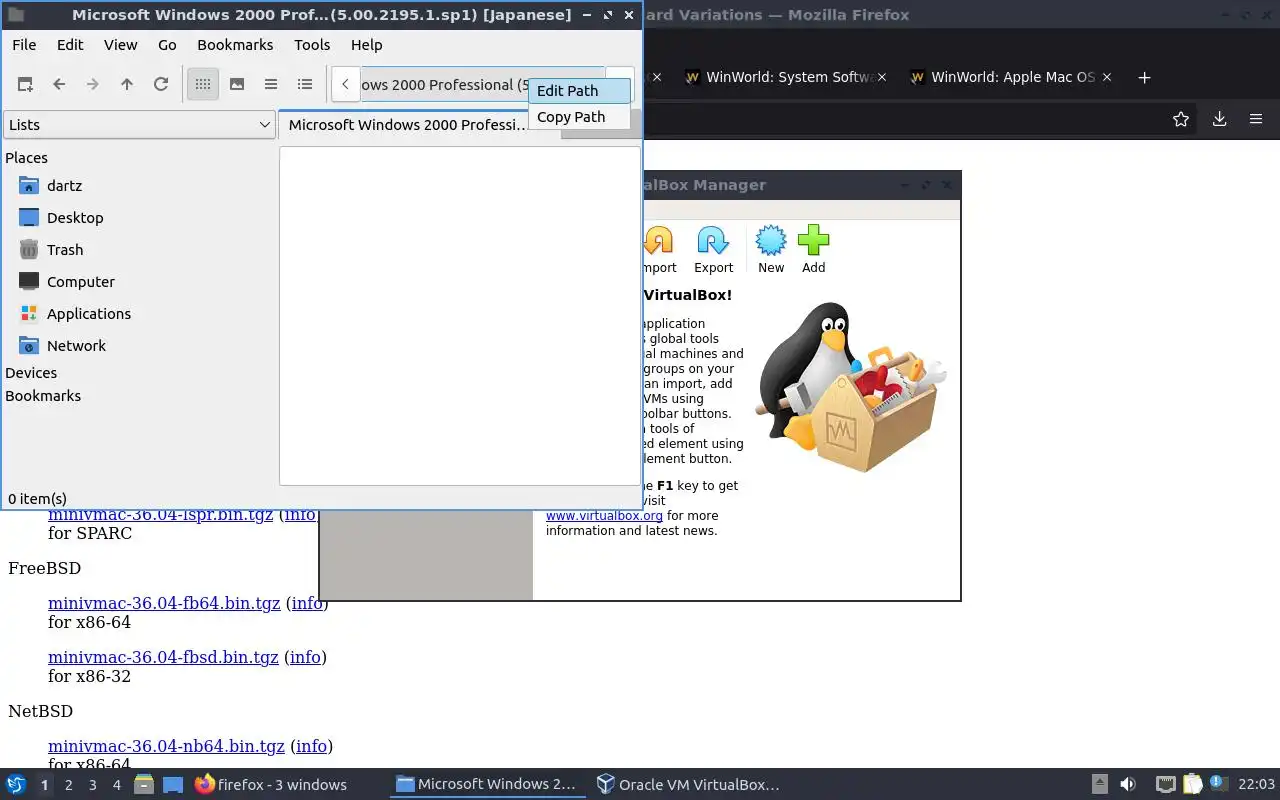Open minivmac-36.04-lspr.bin.tgz download link
Image resolution: width=1280 pixels, height=800 pixels.
(x=160, y=515)
